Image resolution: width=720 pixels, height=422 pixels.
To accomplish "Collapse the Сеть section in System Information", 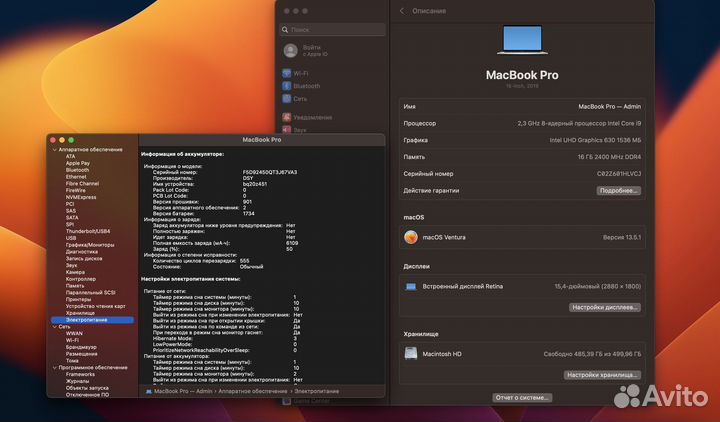I will pos(55,326).
